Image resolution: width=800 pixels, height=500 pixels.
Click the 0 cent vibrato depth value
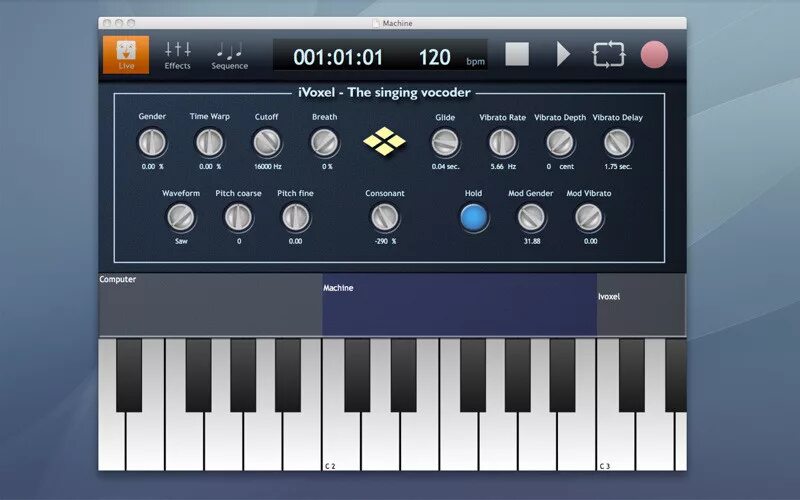point(560,167)
